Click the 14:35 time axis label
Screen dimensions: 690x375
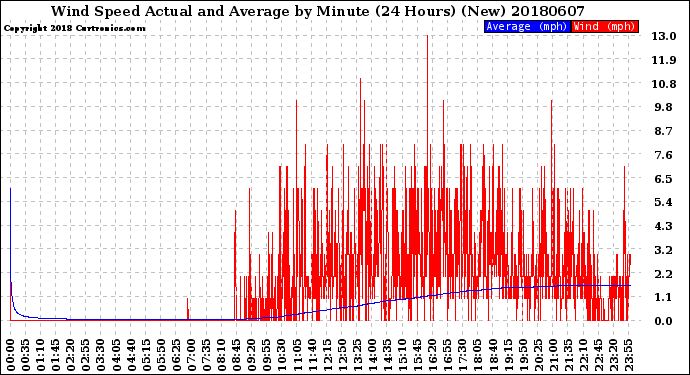(x=388, y=355)
